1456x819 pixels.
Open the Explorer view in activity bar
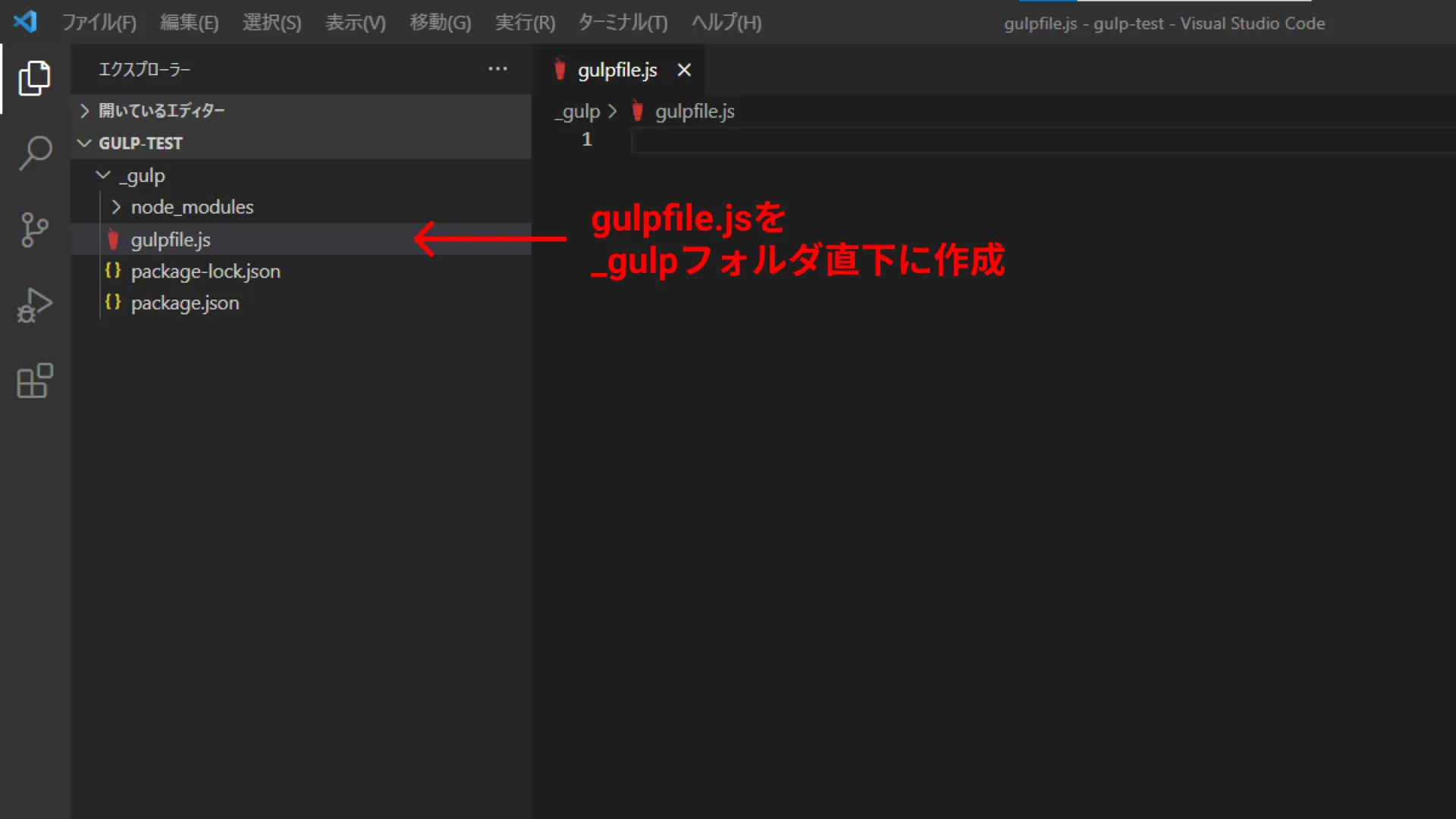tap(35, 78)
